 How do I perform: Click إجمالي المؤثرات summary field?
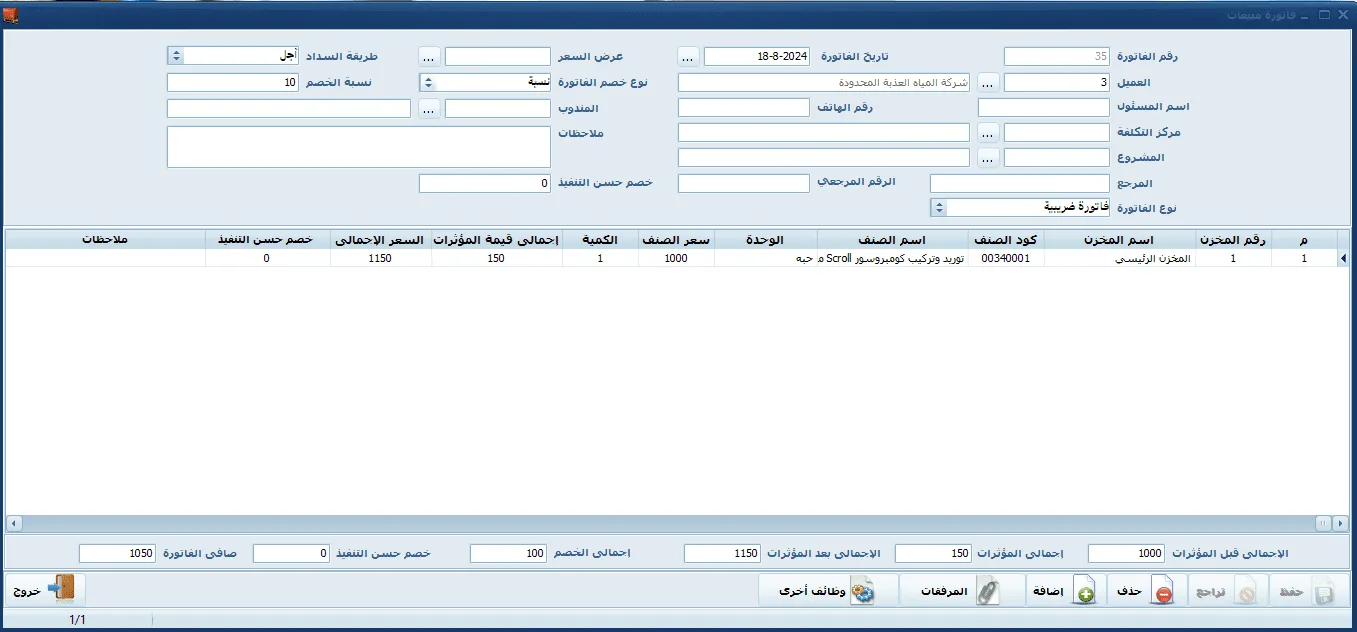[x=933, y=554]
